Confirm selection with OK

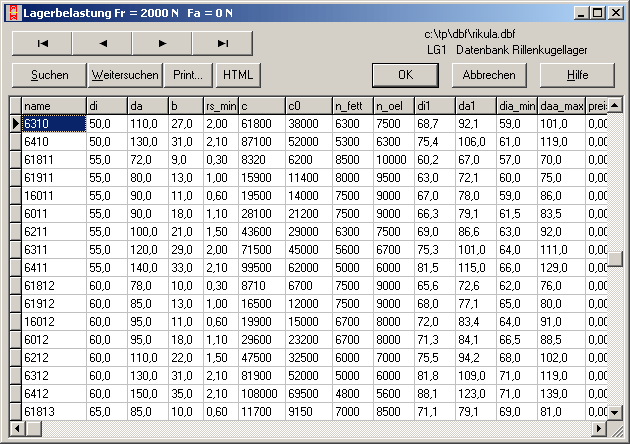point(405,75)
